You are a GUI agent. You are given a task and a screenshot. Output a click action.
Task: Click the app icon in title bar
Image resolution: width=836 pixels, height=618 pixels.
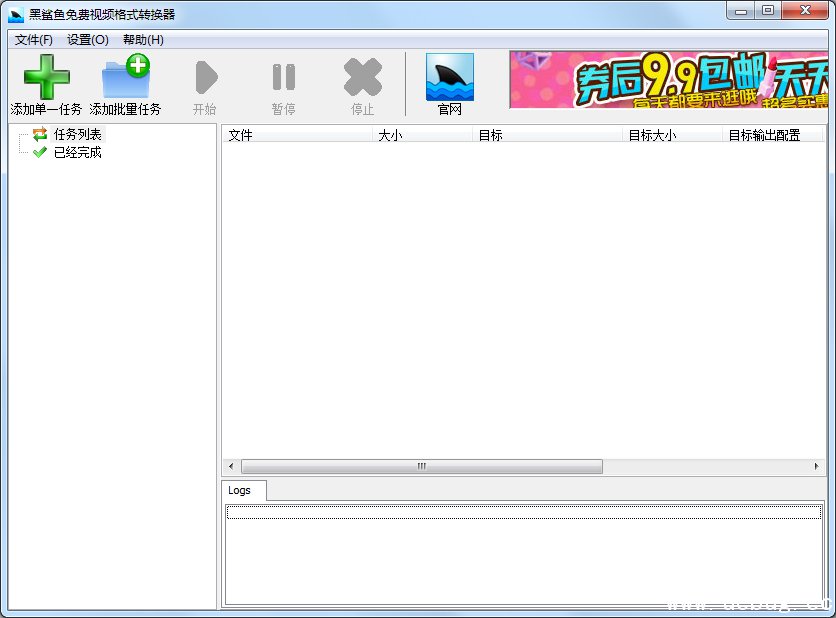[16, 13]
